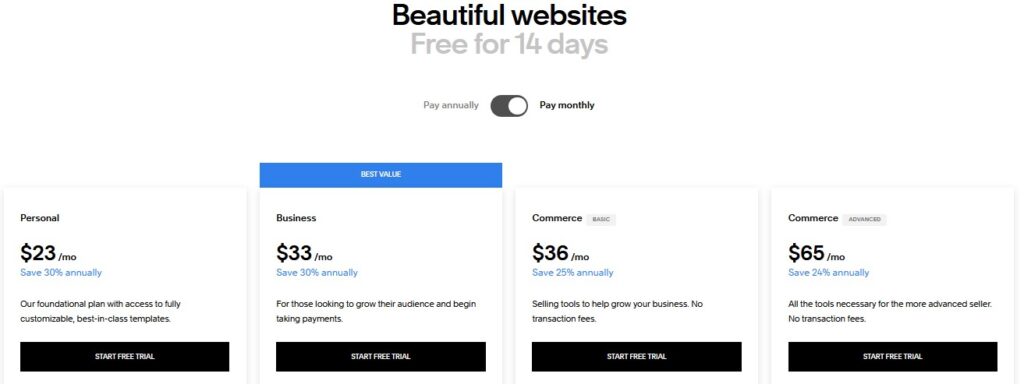Click the $23 /mo price
This screenshot has height=384, width=1024.
(48, 253)
